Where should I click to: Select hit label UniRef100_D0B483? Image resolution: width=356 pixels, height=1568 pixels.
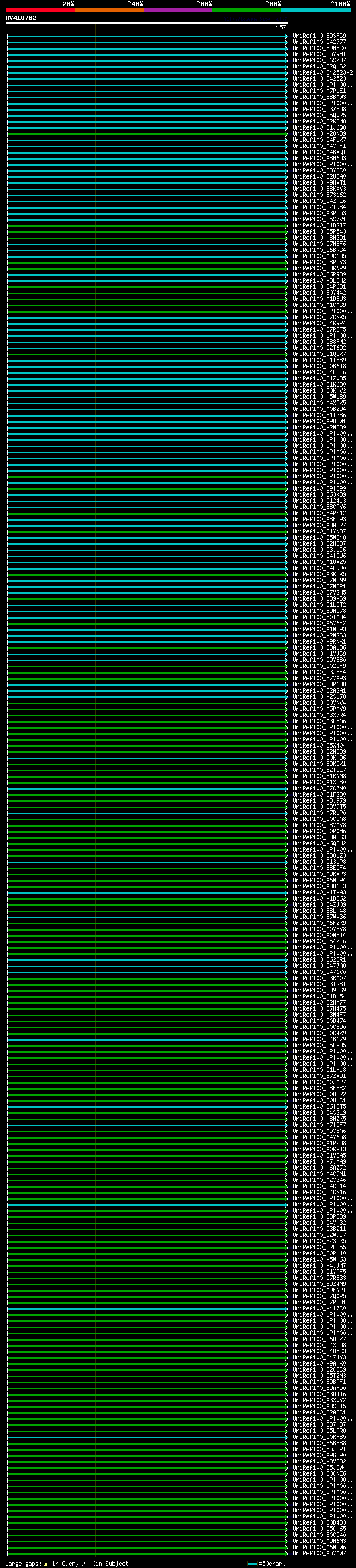[319, 1522]
